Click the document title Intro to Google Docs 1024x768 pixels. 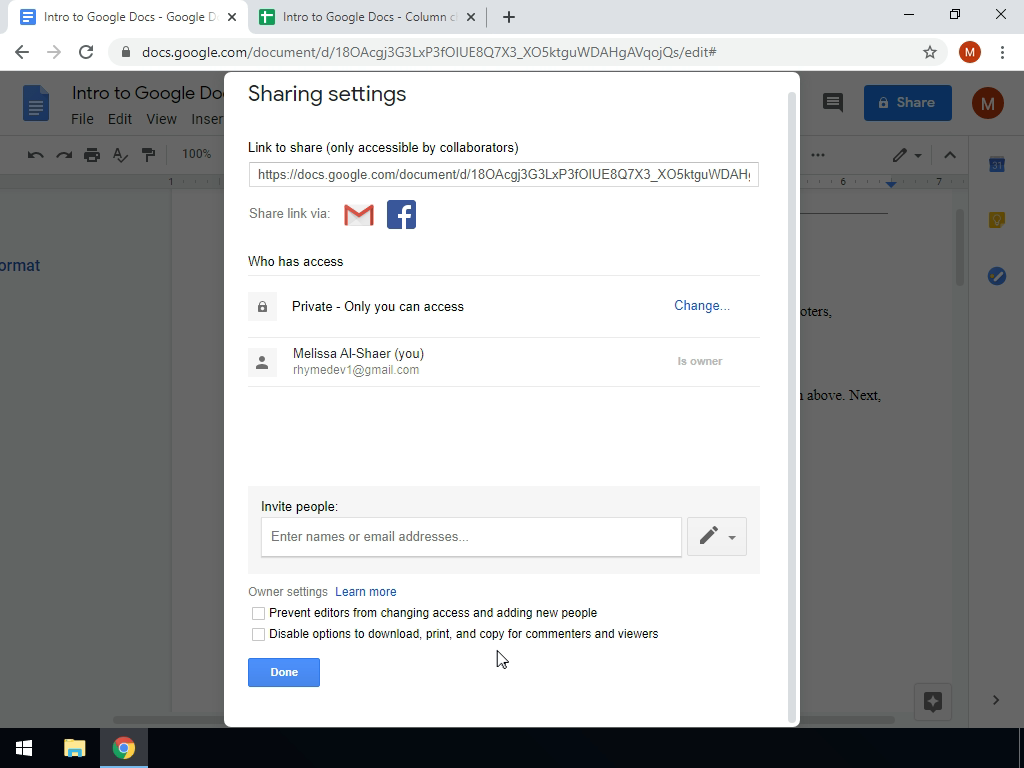(x=148, y=93)
